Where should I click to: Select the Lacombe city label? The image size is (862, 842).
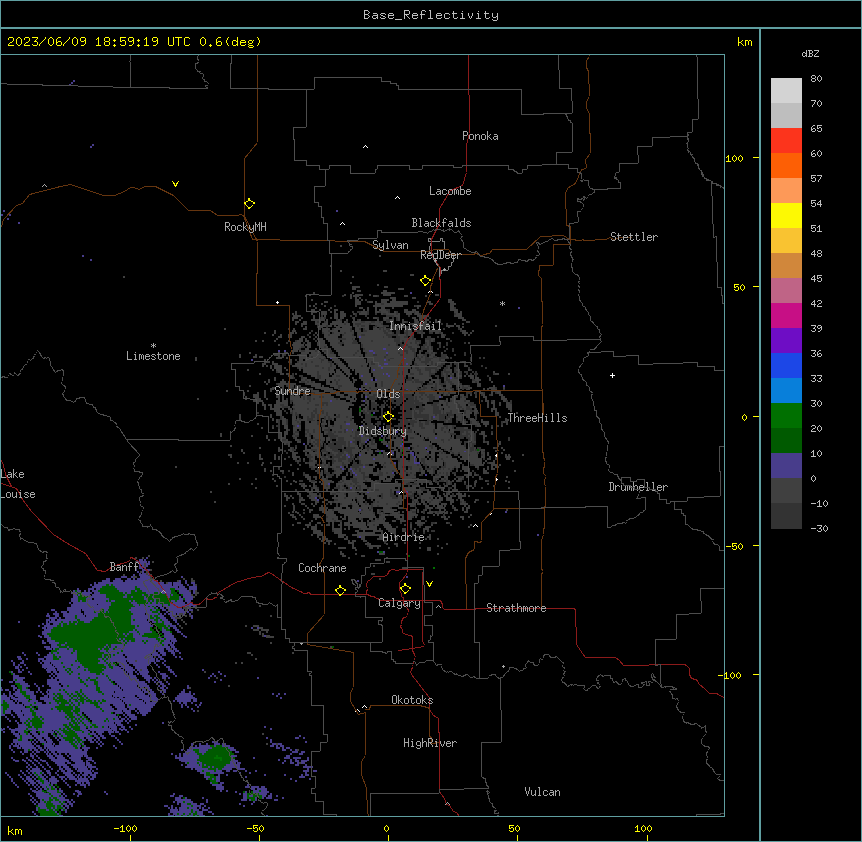point(450,191)
